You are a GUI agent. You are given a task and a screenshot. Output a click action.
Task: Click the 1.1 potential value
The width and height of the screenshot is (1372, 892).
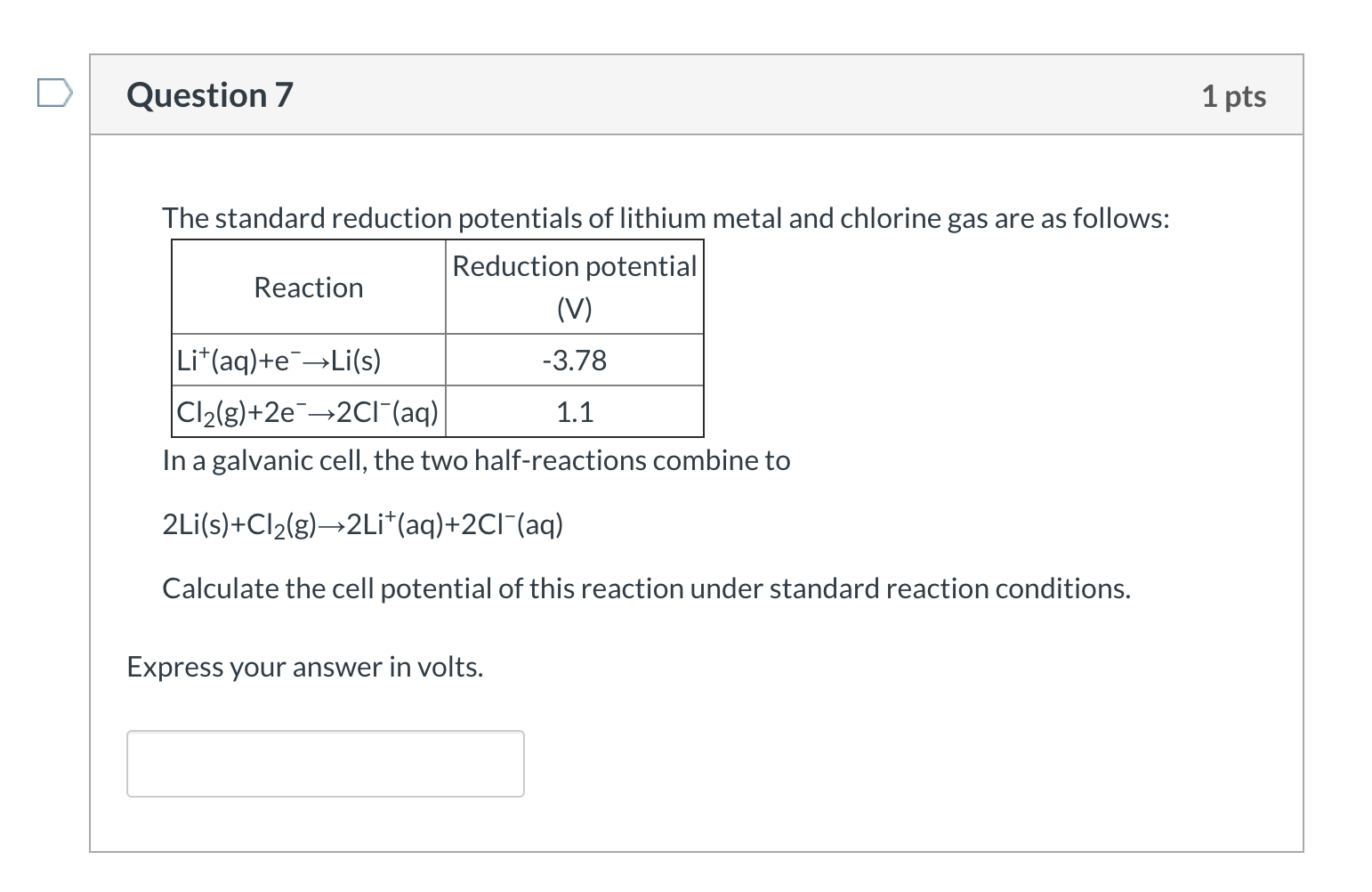(574, 411)
